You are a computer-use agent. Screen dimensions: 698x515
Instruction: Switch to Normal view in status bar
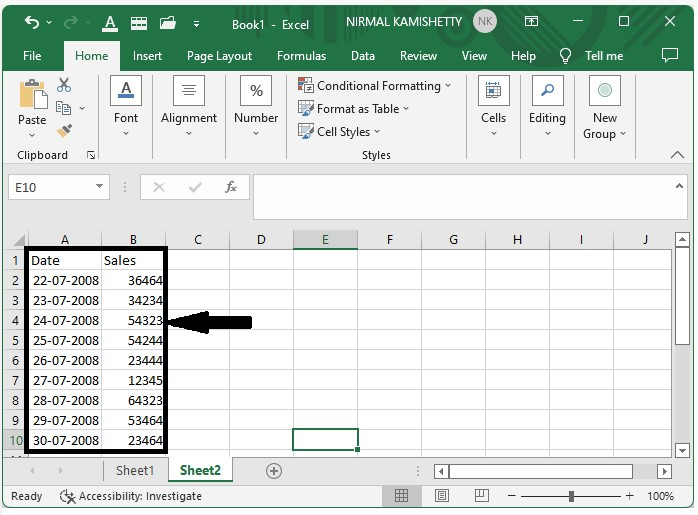401,496
